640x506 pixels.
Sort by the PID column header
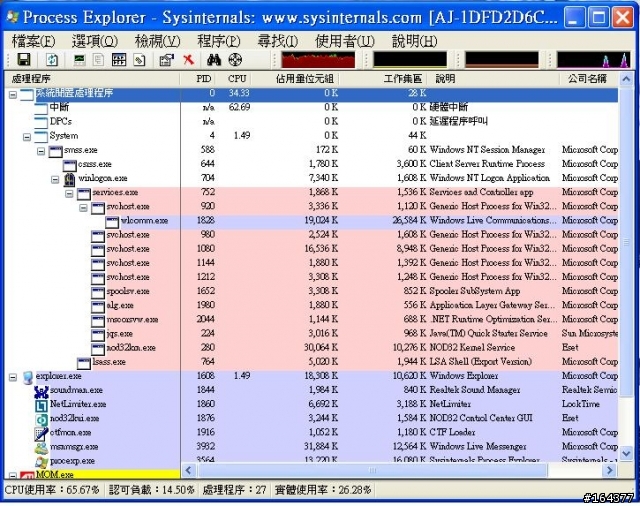[x=198, y=79]
